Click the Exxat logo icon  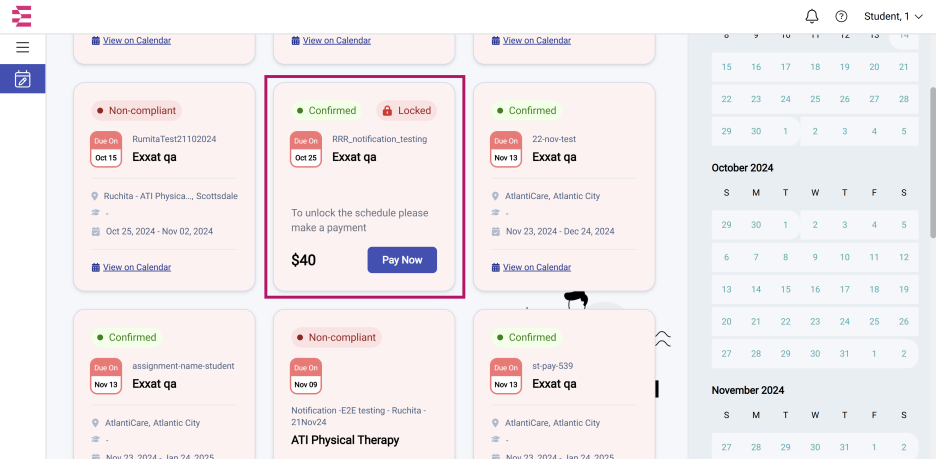tap(21, 16)
